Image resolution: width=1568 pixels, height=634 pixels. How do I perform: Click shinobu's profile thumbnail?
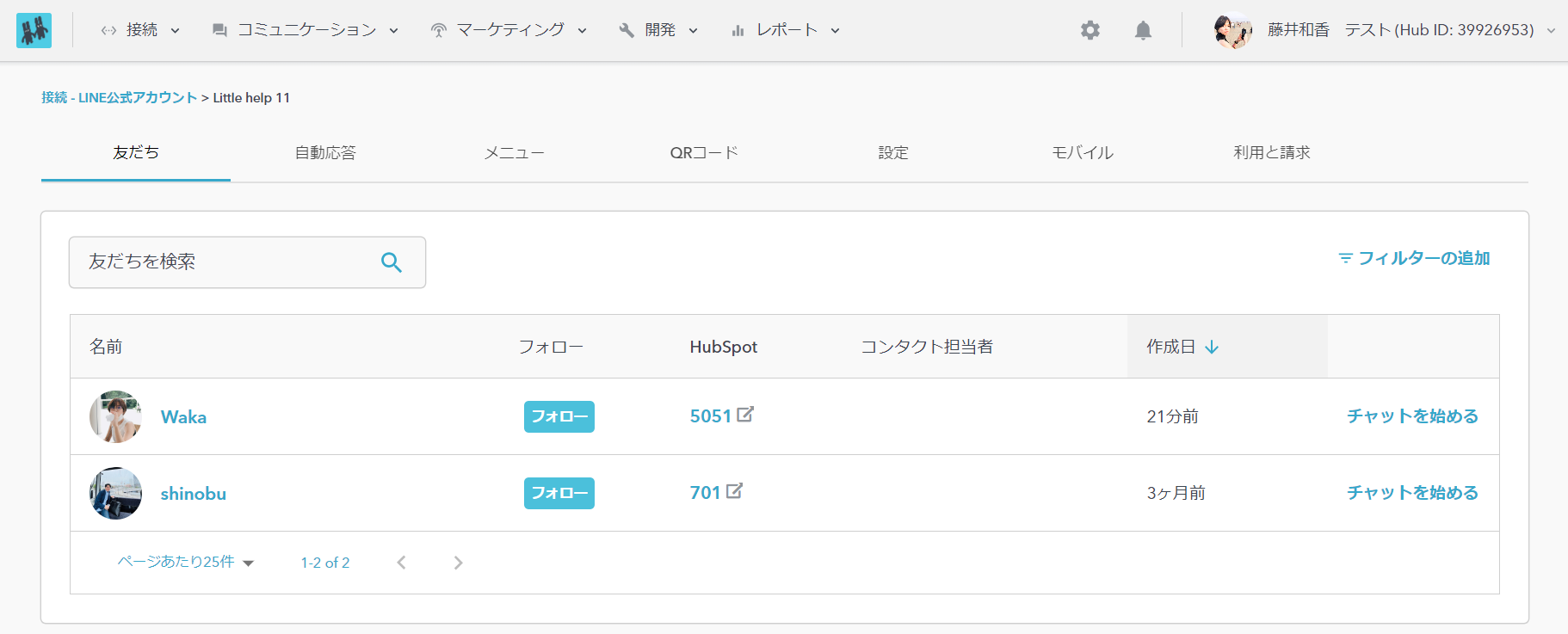pyautogui.click(x=115, y=493)
